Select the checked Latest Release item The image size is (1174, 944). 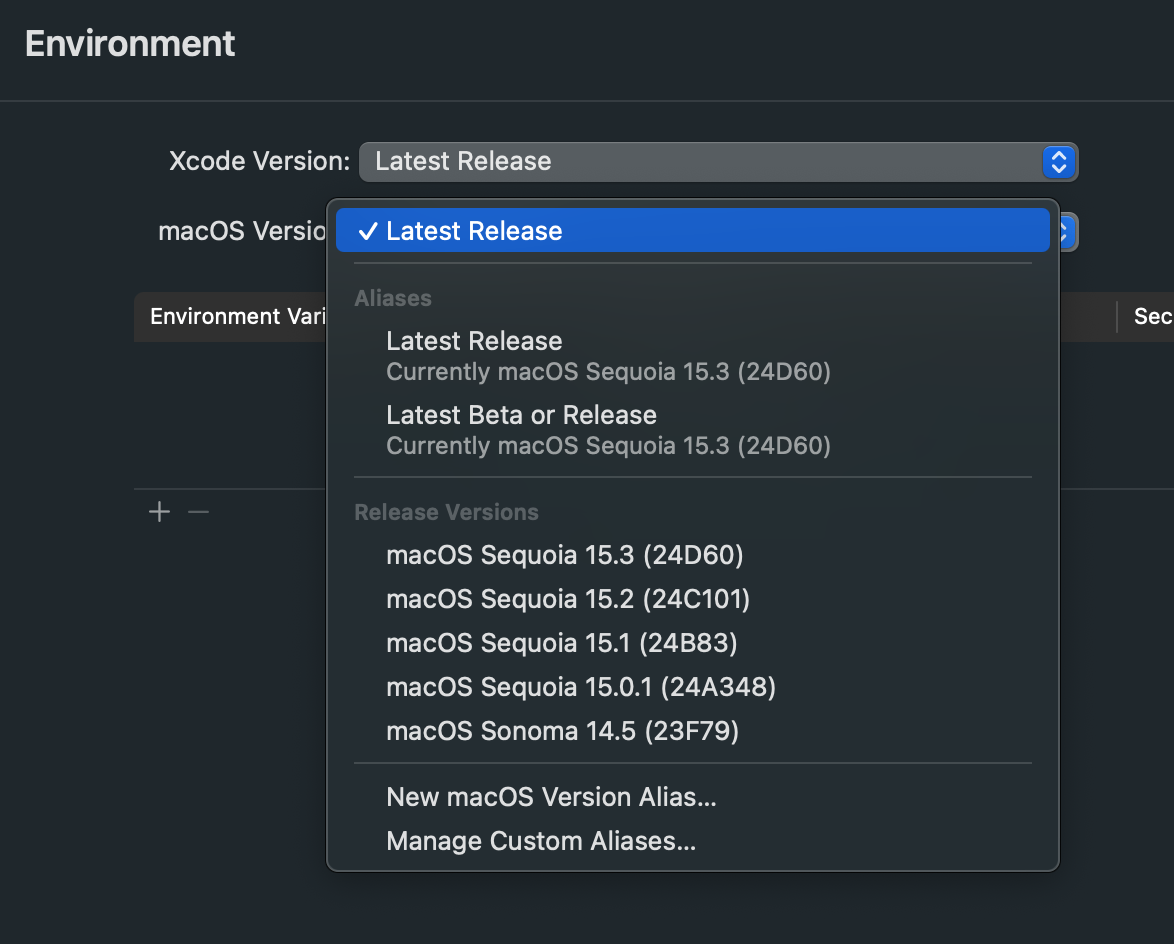tap(693, 231)
